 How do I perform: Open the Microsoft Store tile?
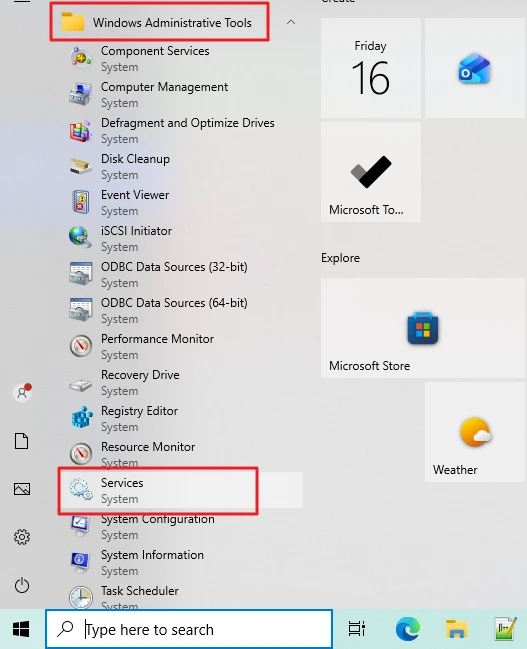(x=423, y=328)
